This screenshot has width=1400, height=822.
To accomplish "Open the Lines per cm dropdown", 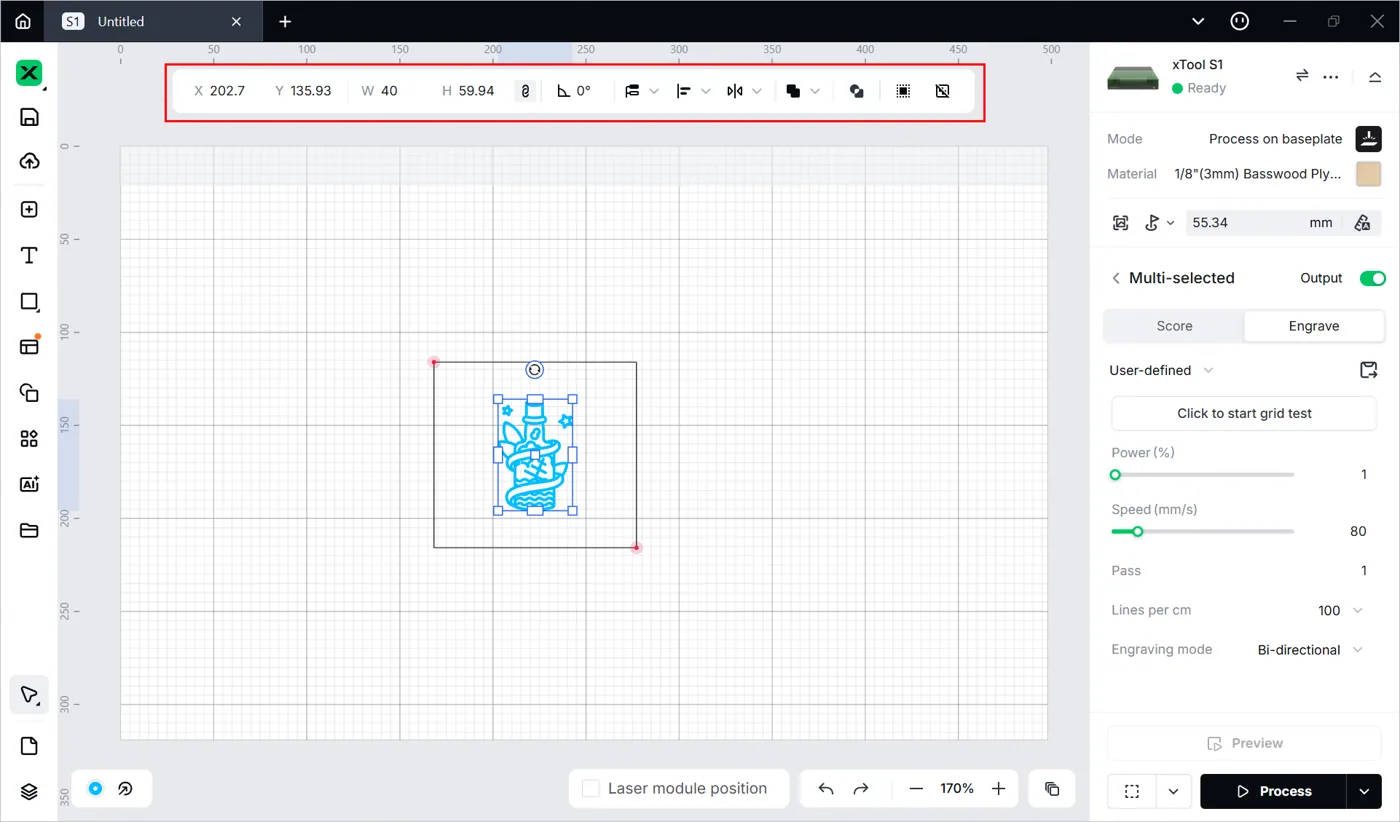I will [x=1340, y=610].
